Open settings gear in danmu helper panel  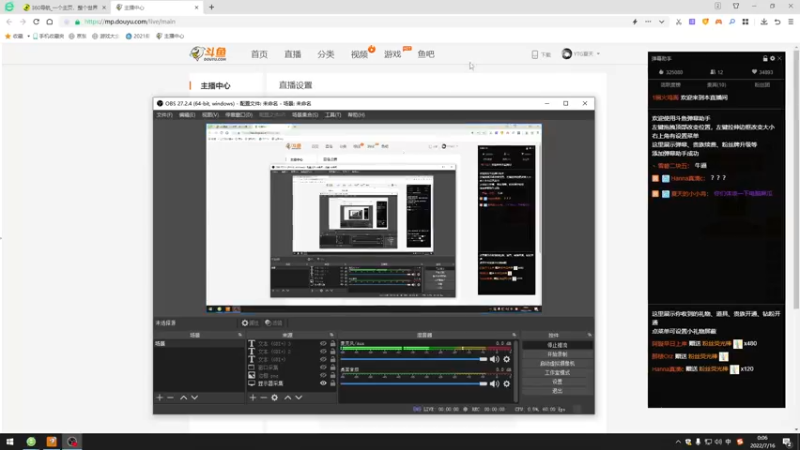[x=772, y=59]
